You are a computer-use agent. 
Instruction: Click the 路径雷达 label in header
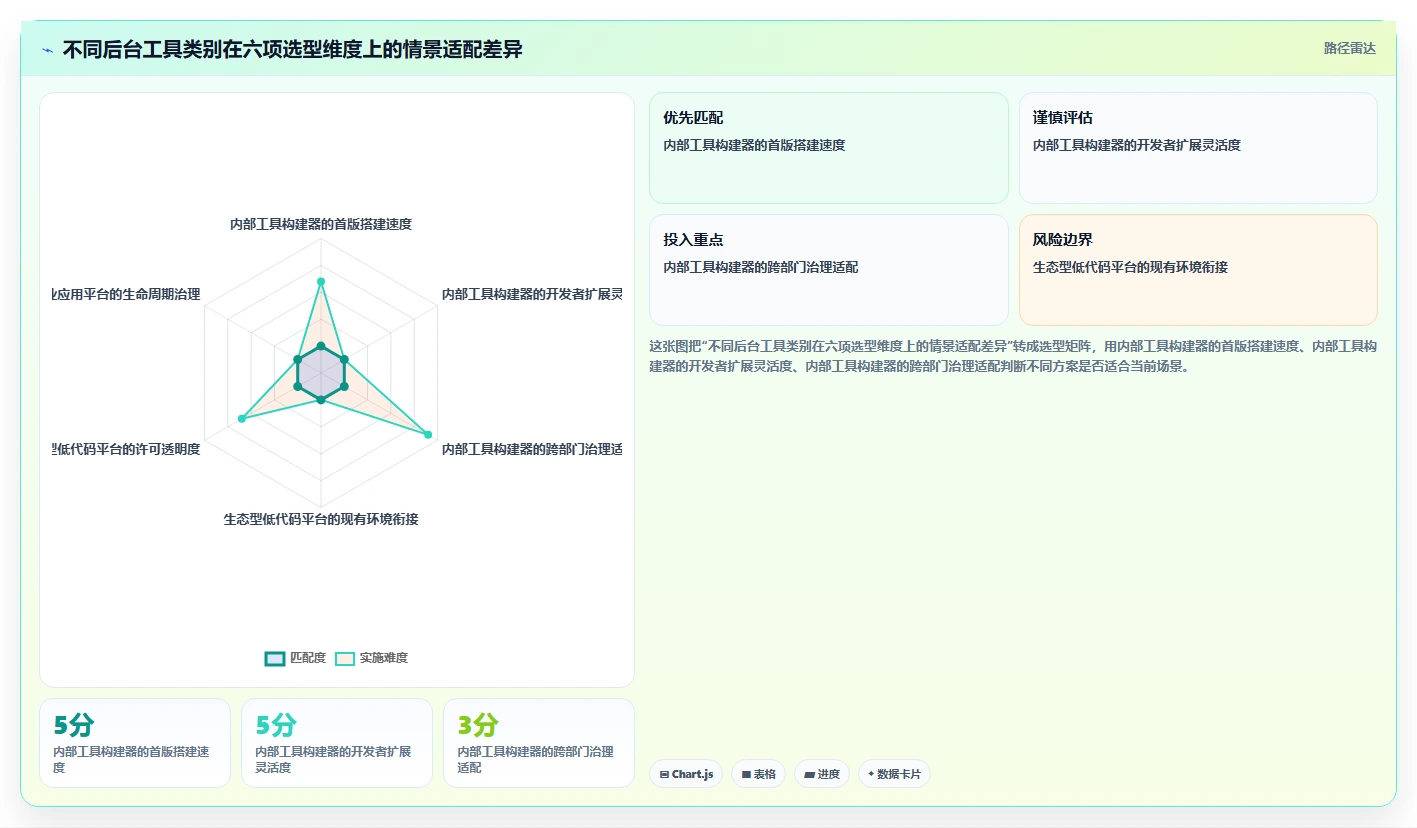click(1350, 48)
